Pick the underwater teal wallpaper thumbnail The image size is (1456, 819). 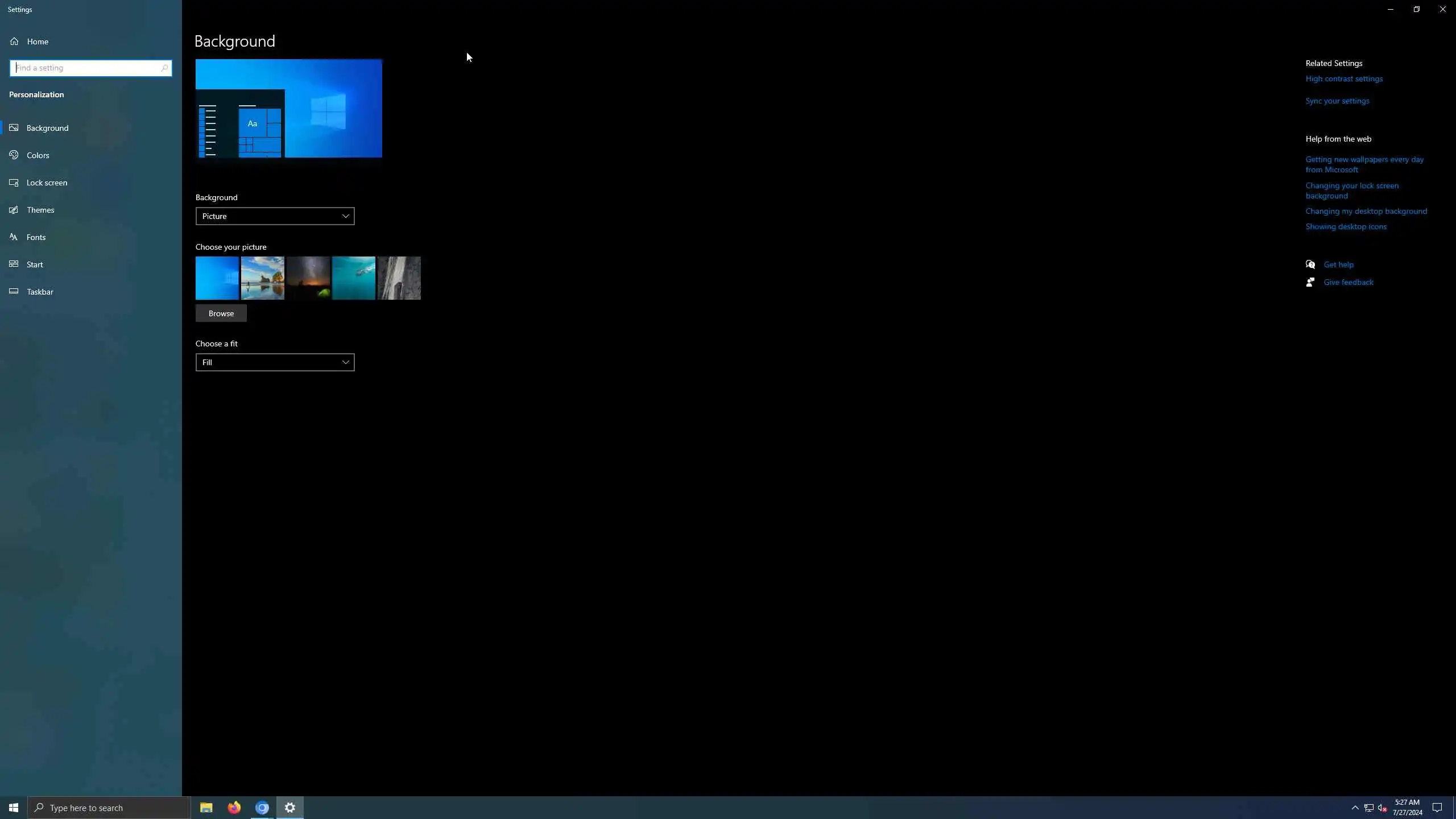click(353, 278)
